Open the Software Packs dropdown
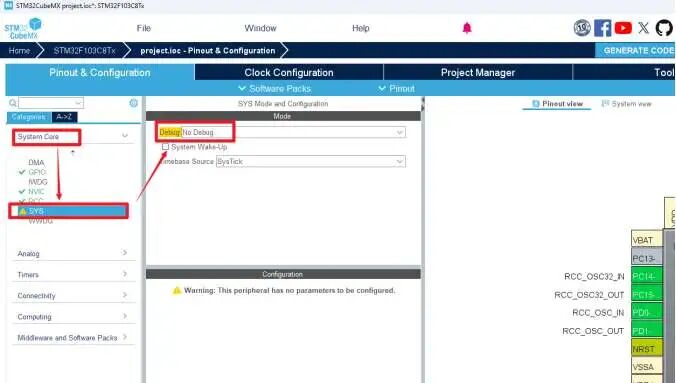This screenshot has height=383, width=676. coord(275,88)
